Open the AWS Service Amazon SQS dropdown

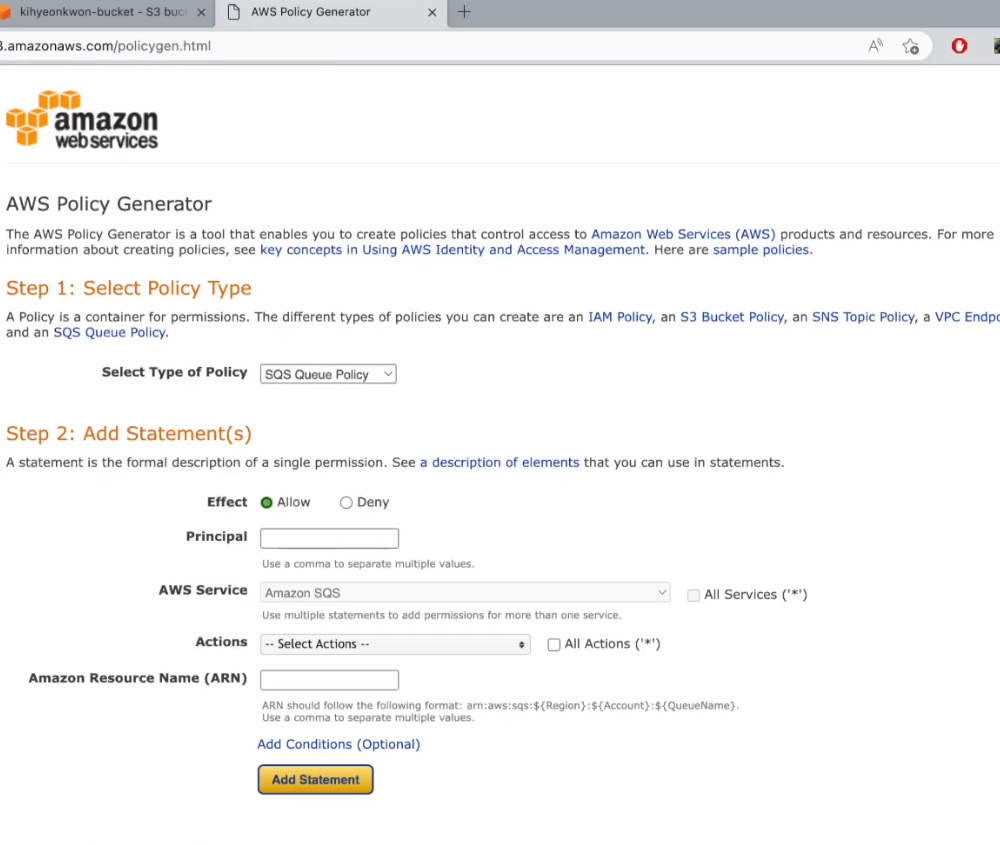click(465, 592)
